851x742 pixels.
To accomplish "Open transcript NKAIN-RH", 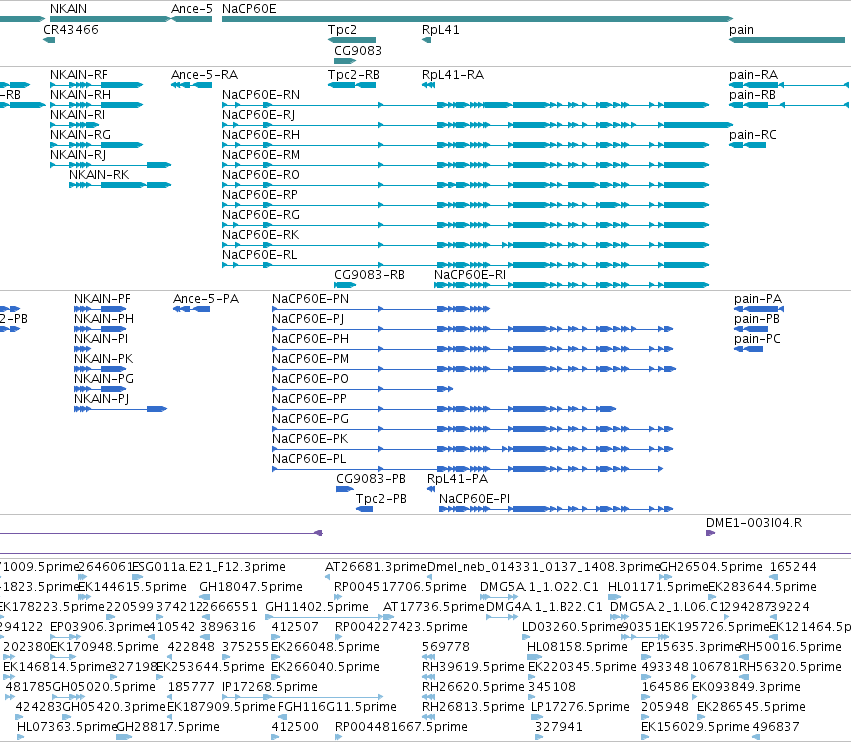I will point(80,94).
